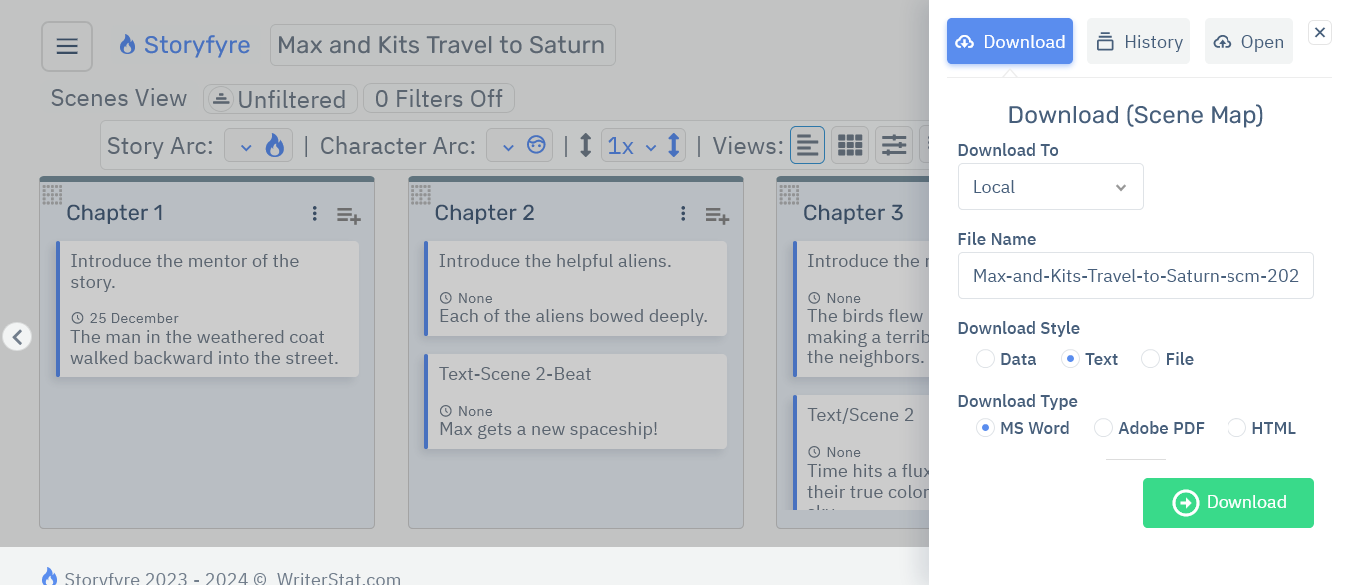Expand the Download To dropdown
Viewport: 1353px width, 585px height.
click(x=1050, y=187)
